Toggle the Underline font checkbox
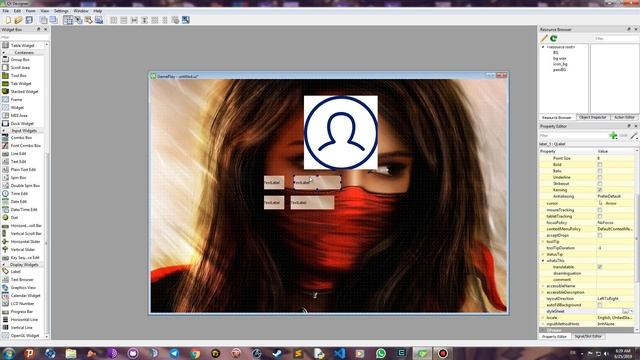This screenshot has width=640, height=360. click(600, 177)
